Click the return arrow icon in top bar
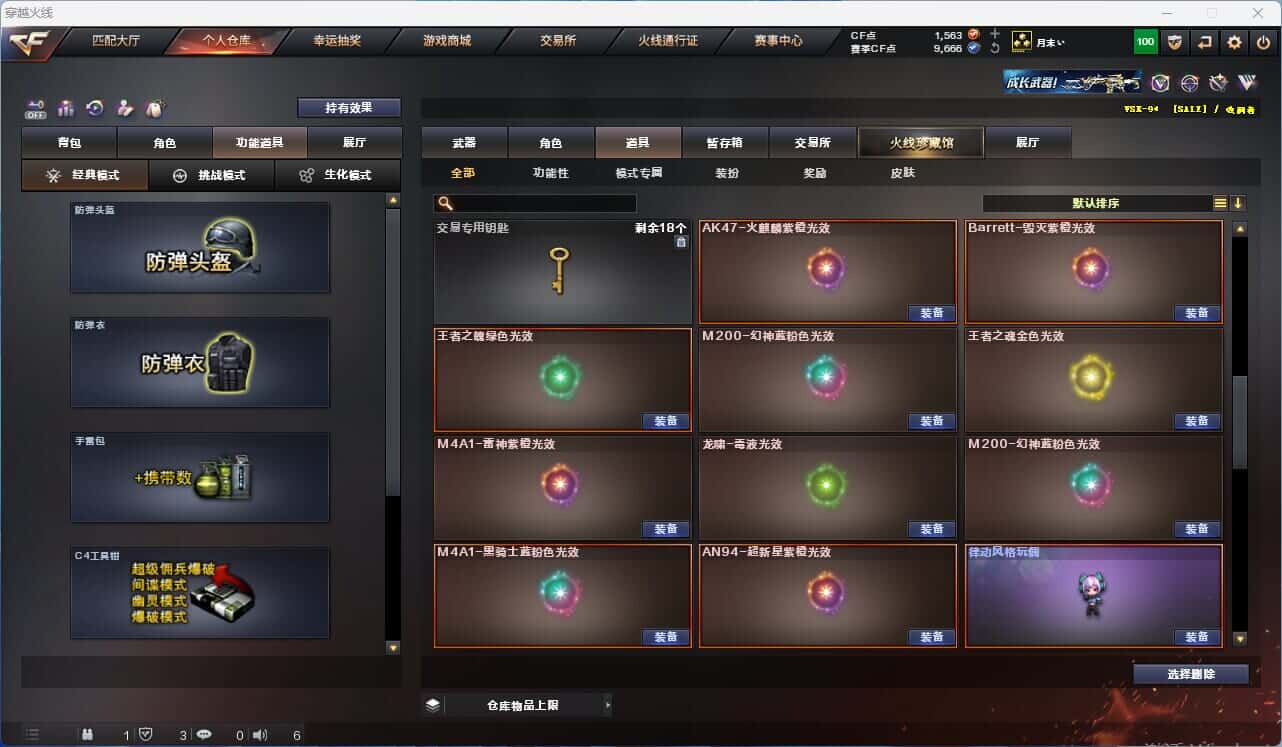1282x747 pixels. pos(1205,42)
